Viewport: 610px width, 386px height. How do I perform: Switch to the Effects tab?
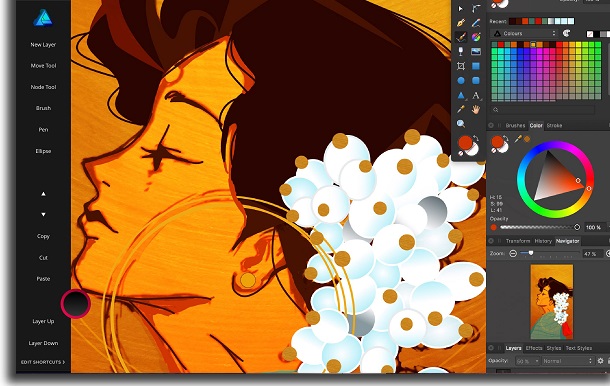pyautogui.click(x=534, y=348)
